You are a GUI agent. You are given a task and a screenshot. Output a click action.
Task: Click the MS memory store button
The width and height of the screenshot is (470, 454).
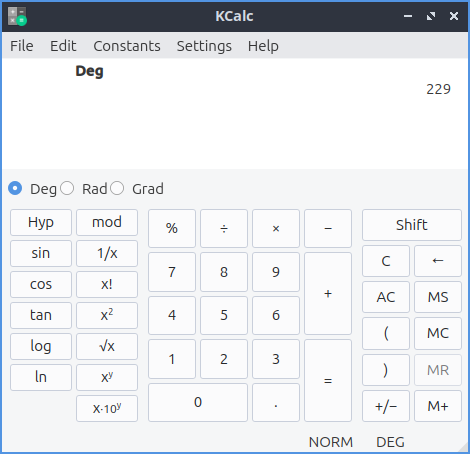(438, 297)
